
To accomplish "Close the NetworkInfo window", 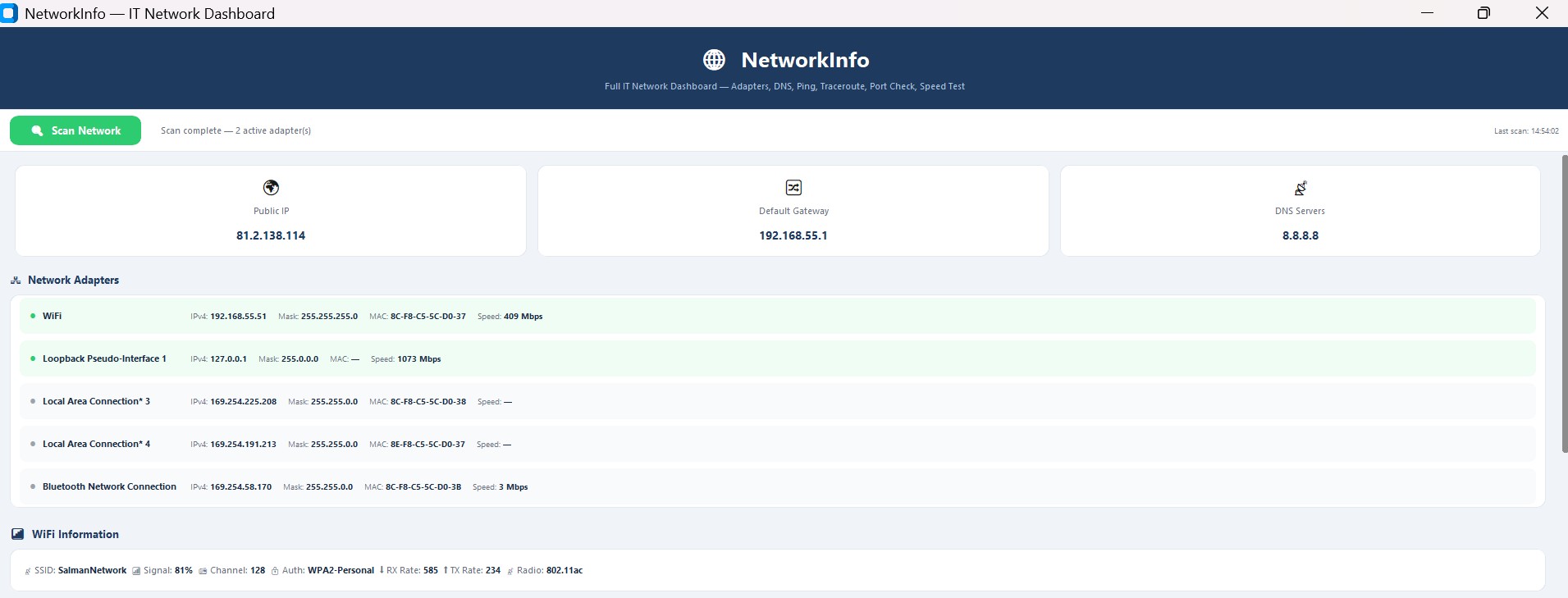I will (x=1542, y=13).
